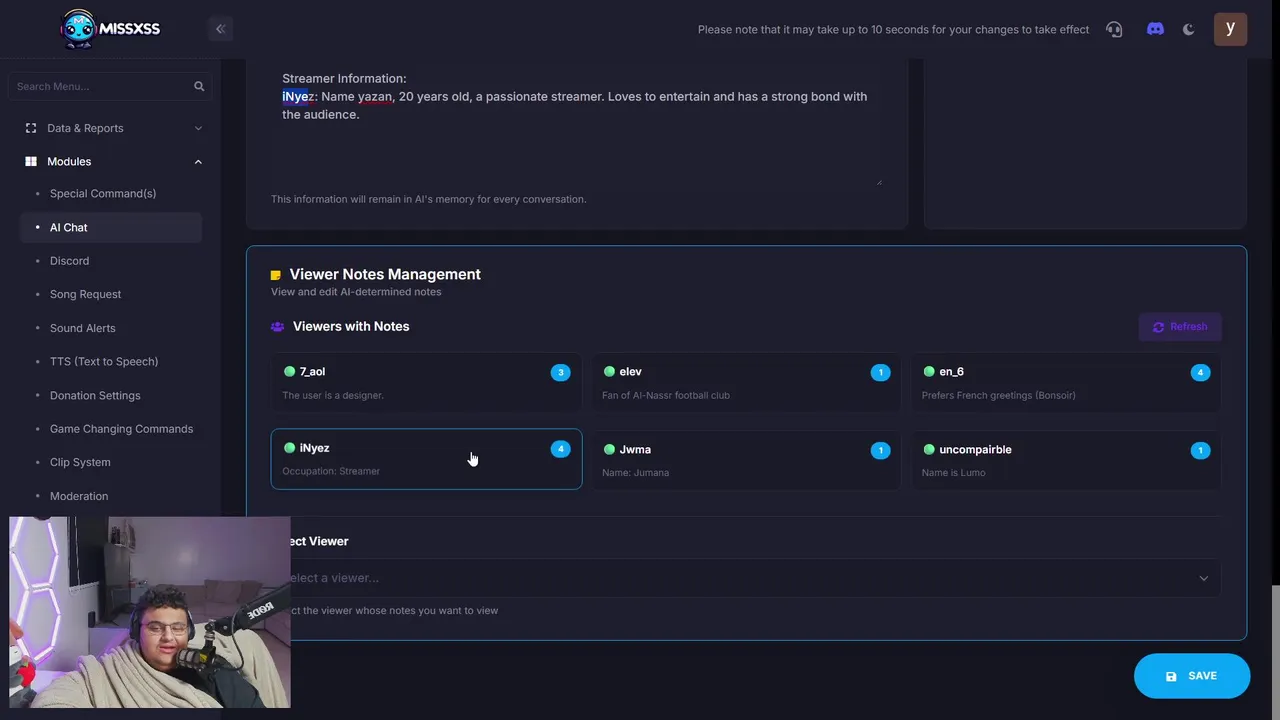Open the Discord icon in header
This screenshot has height=720, width=1280.
(x=1155, y=29)
